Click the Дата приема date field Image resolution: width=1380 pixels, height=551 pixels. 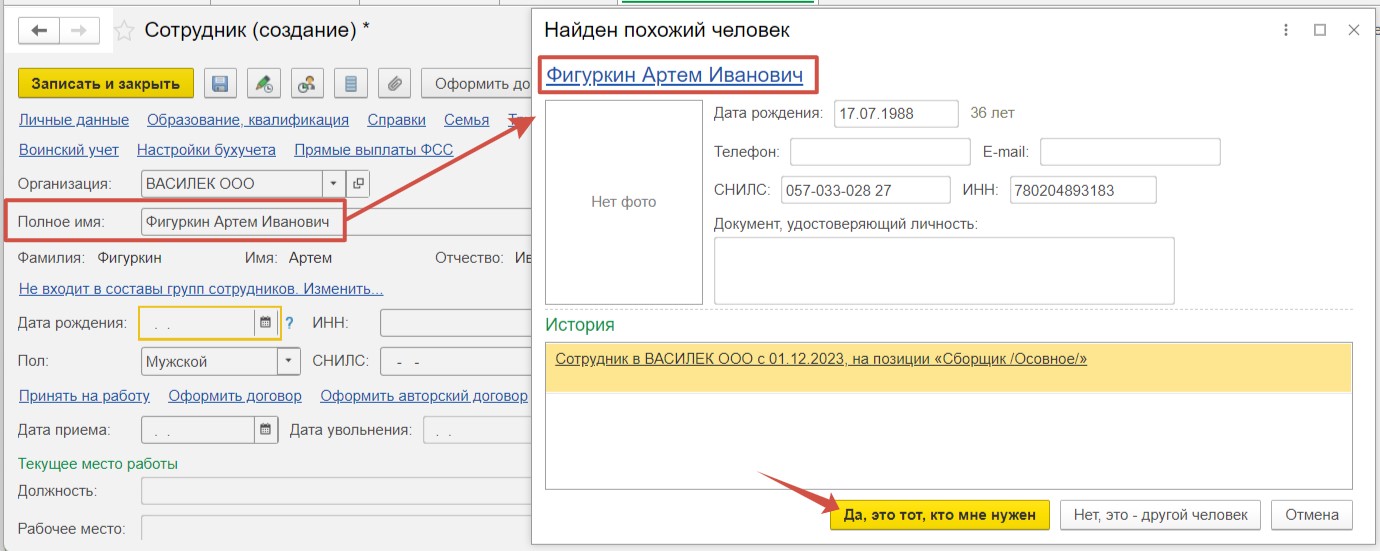[199, 430]
